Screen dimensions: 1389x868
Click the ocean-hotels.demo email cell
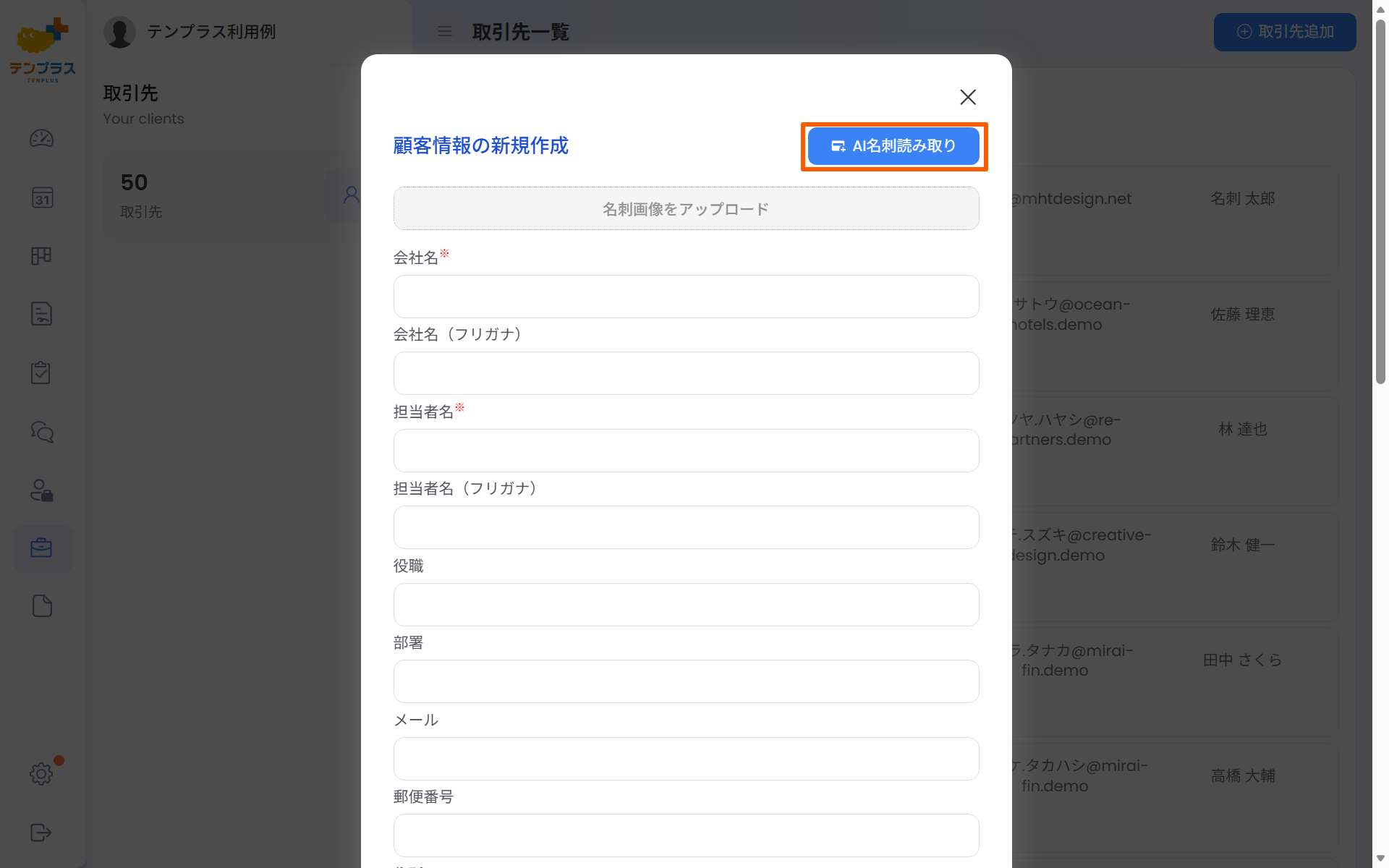tap(1071, 315)
